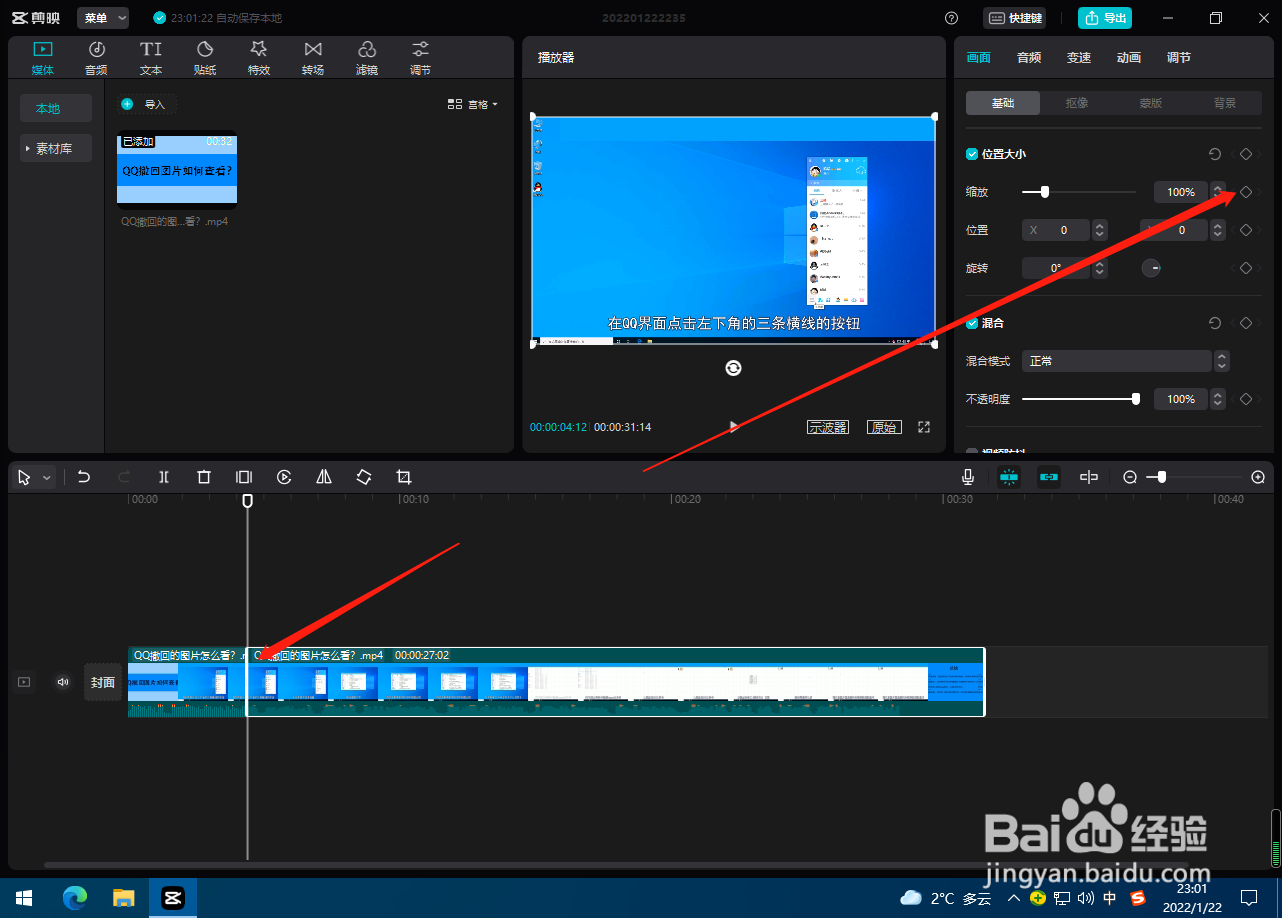Click the position X value field

(x=1057, y=230)
